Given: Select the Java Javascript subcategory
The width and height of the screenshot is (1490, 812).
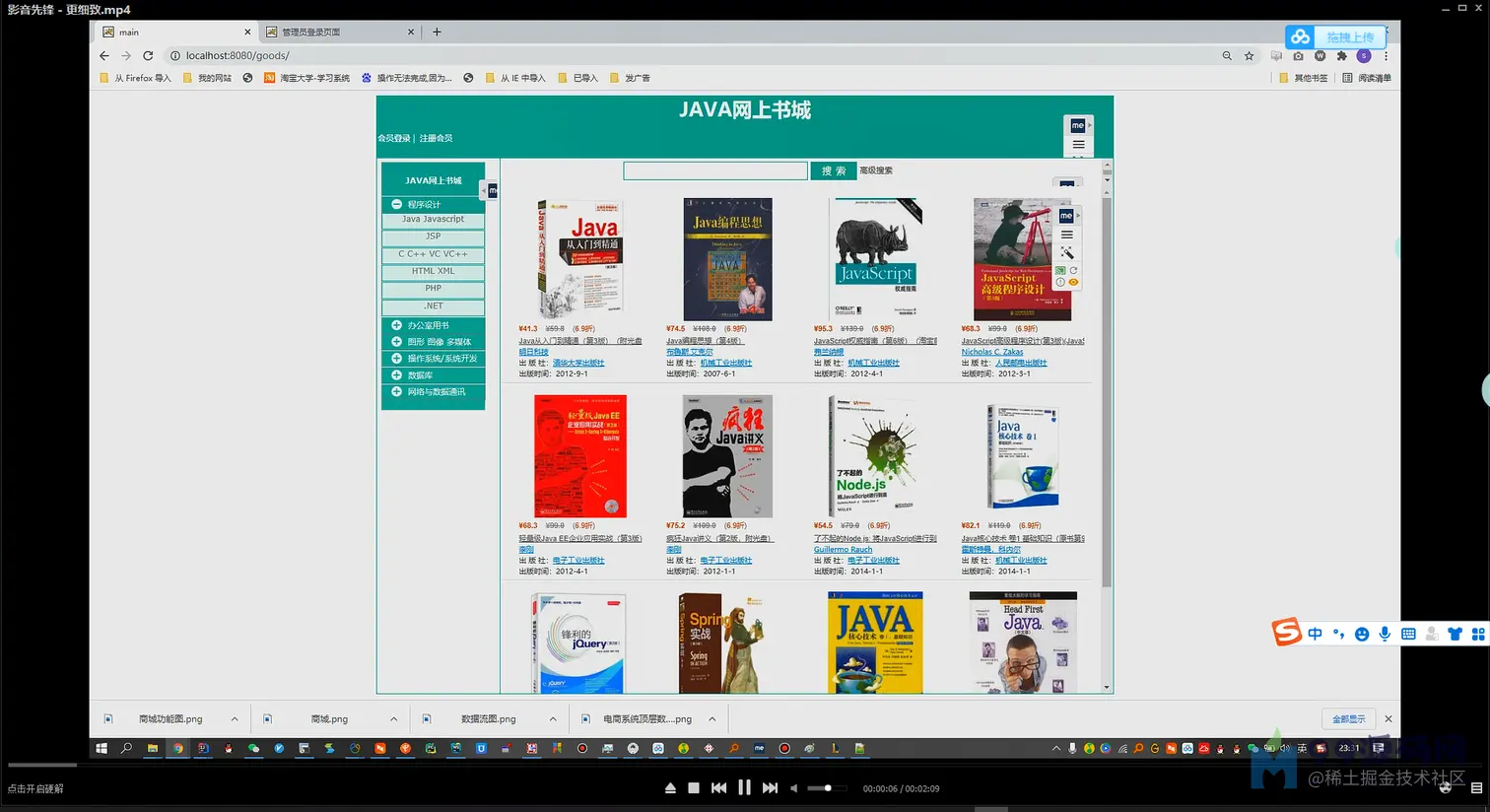Looking at the screenshot, I should pyautogui.click(x=433, y=220).
